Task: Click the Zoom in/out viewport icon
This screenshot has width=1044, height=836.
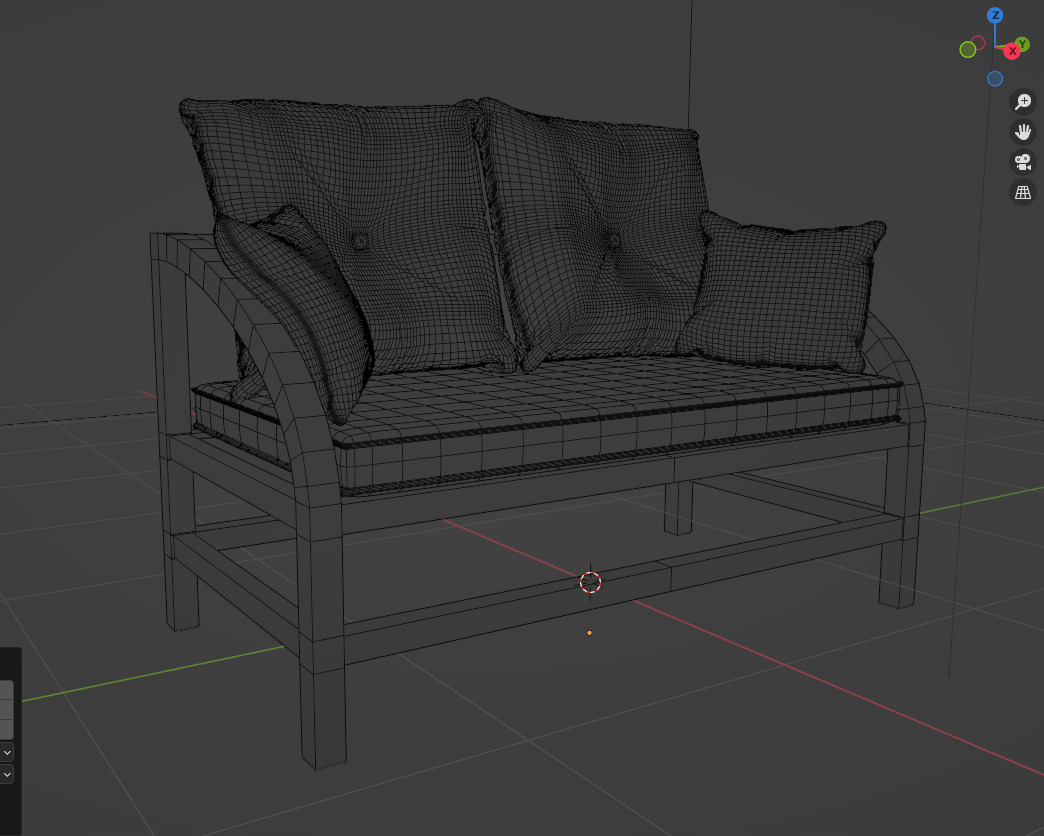Action: click(1023, 102)
